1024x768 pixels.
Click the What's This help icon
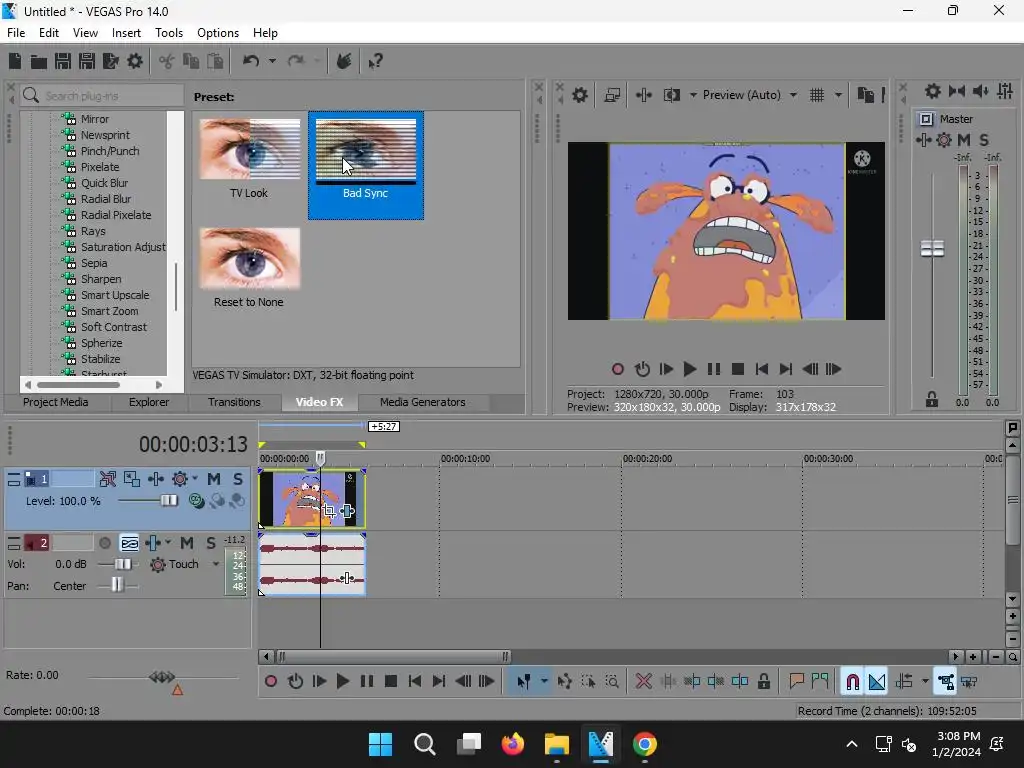375,61
